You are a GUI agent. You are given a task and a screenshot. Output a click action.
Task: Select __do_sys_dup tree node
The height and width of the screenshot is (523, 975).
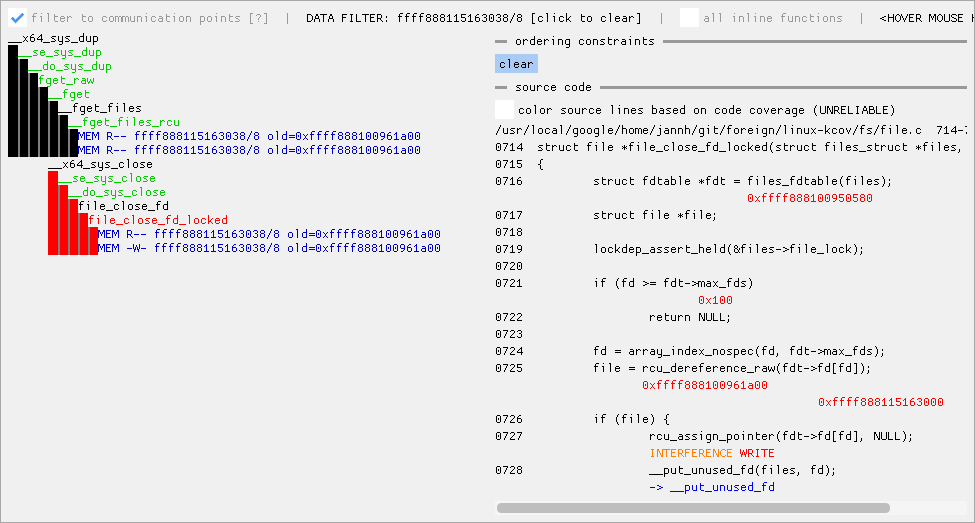point(70,66)
